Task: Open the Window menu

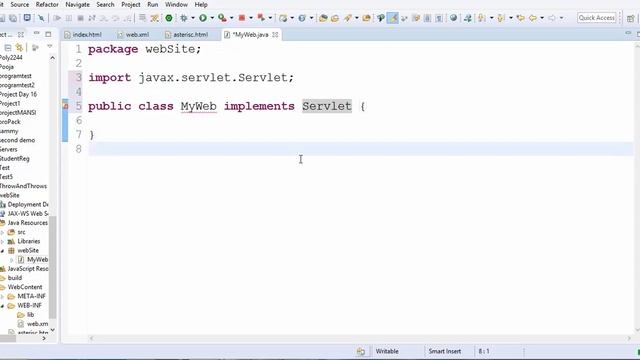Action: tap(176, 4)
